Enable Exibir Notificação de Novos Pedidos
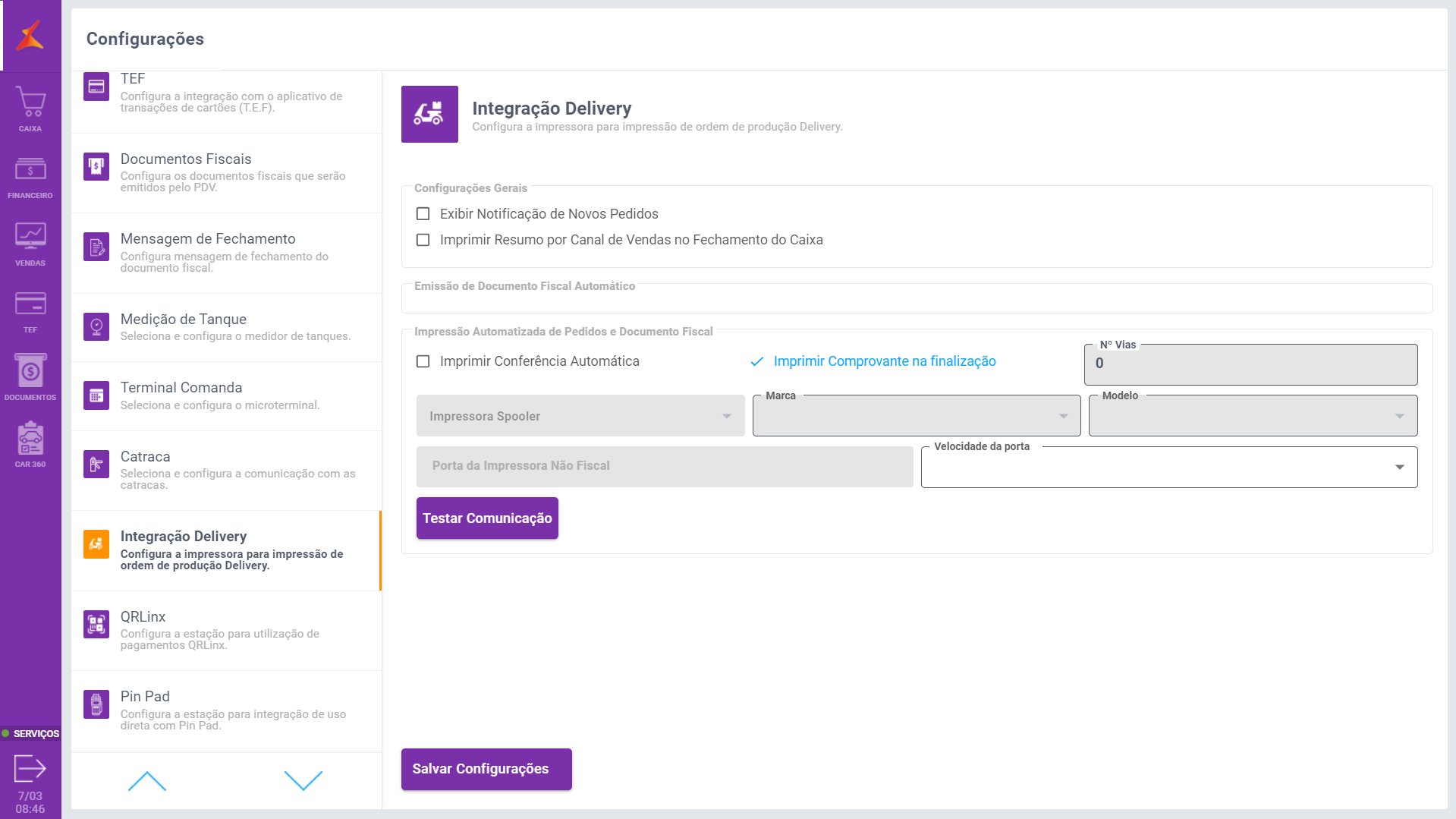1456x819 pixels. (423, 214)
